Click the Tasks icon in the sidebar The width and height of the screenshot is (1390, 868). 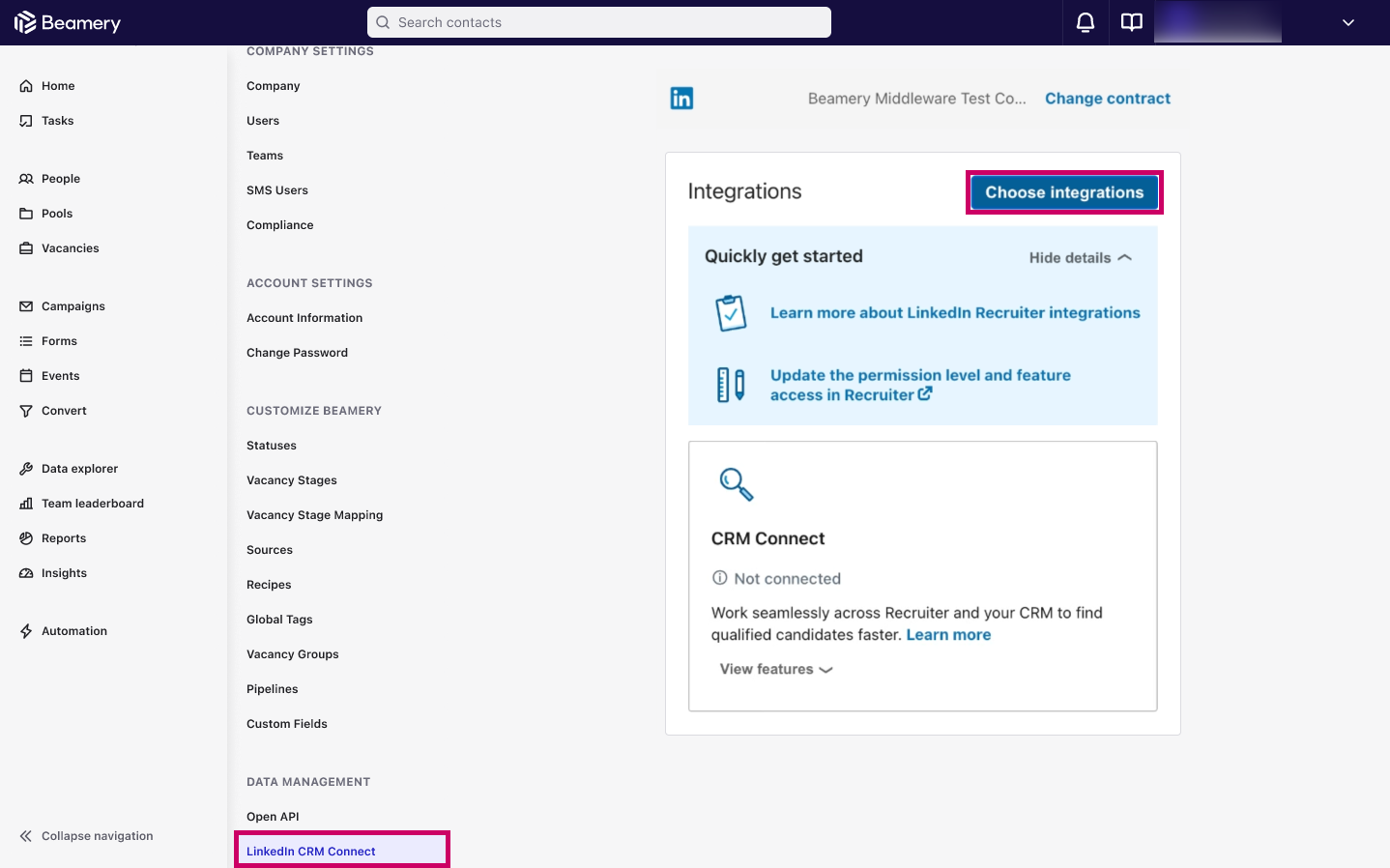[x=26, y=121]
